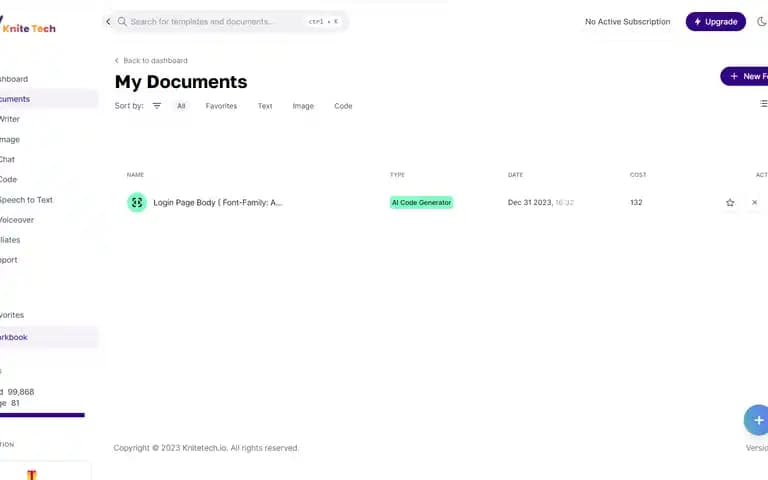Collapse sidebar using the chevron arrow
The image size is (768, 480).
108,22
